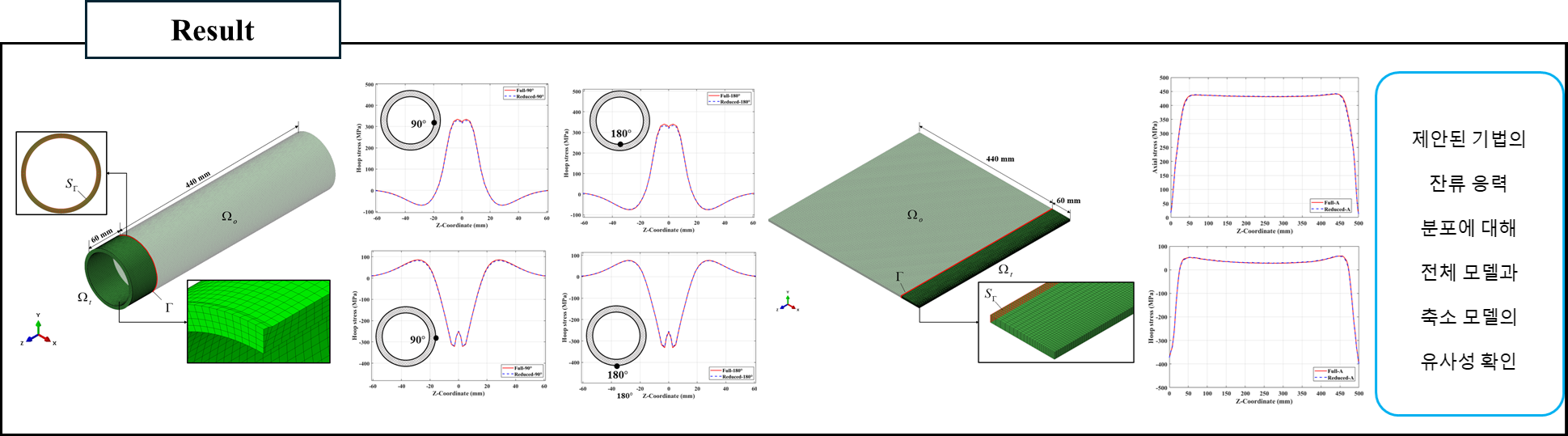The height and width of the screenshot is (436, 1568).
Task: Select the XYZ axis triad beside the plate
Action: coord(788,304)
